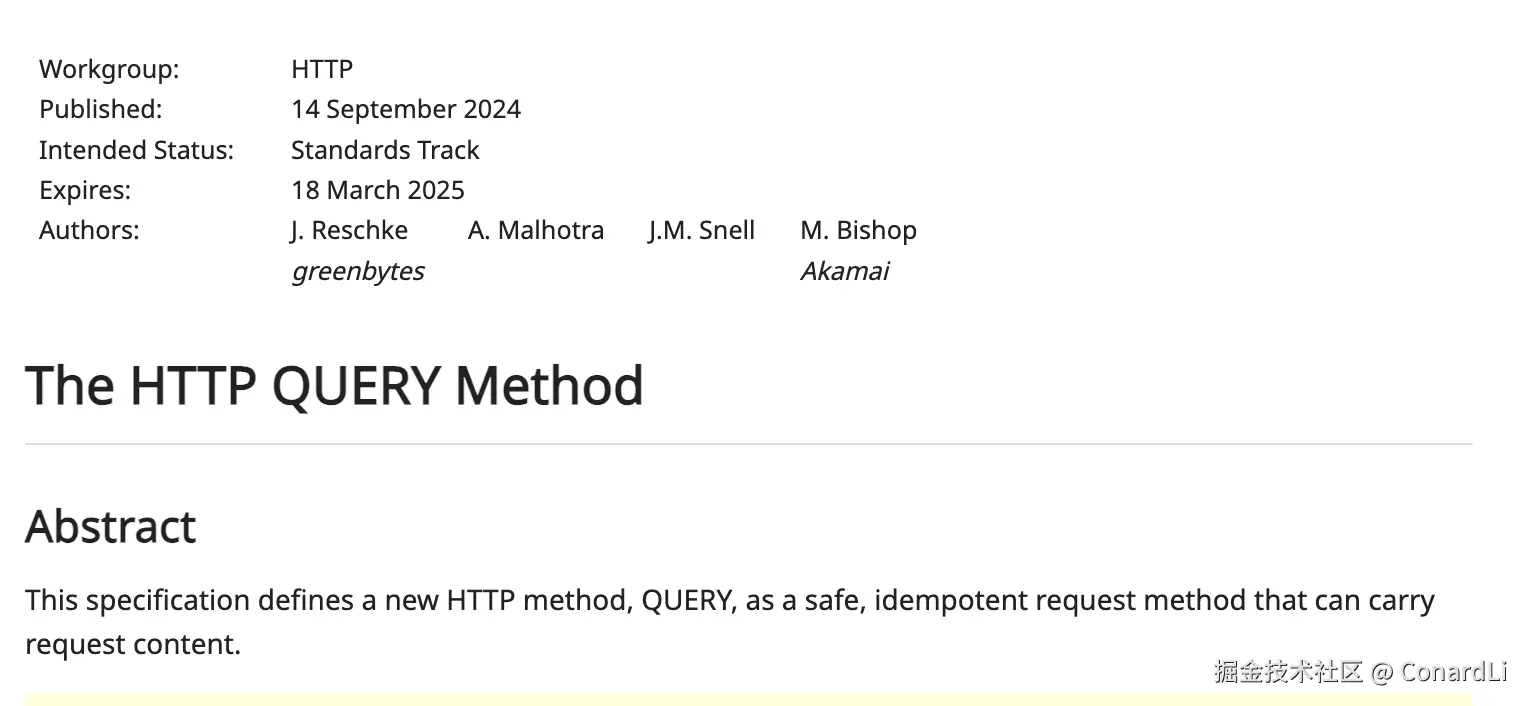Click the date 14 September 2024
This screenshot has width=1528, height=706.
(406, 109)
